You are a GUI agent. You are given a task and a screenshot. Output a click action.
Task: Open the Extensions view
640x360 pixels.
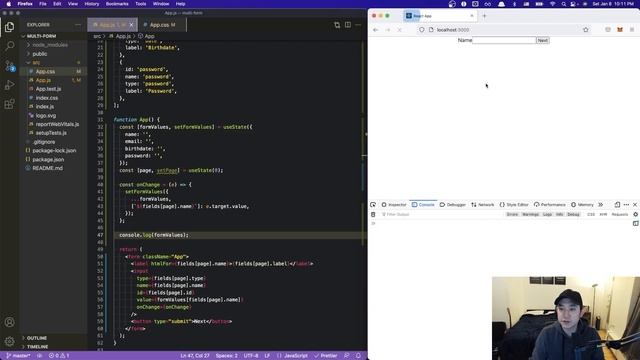(9, 104)
